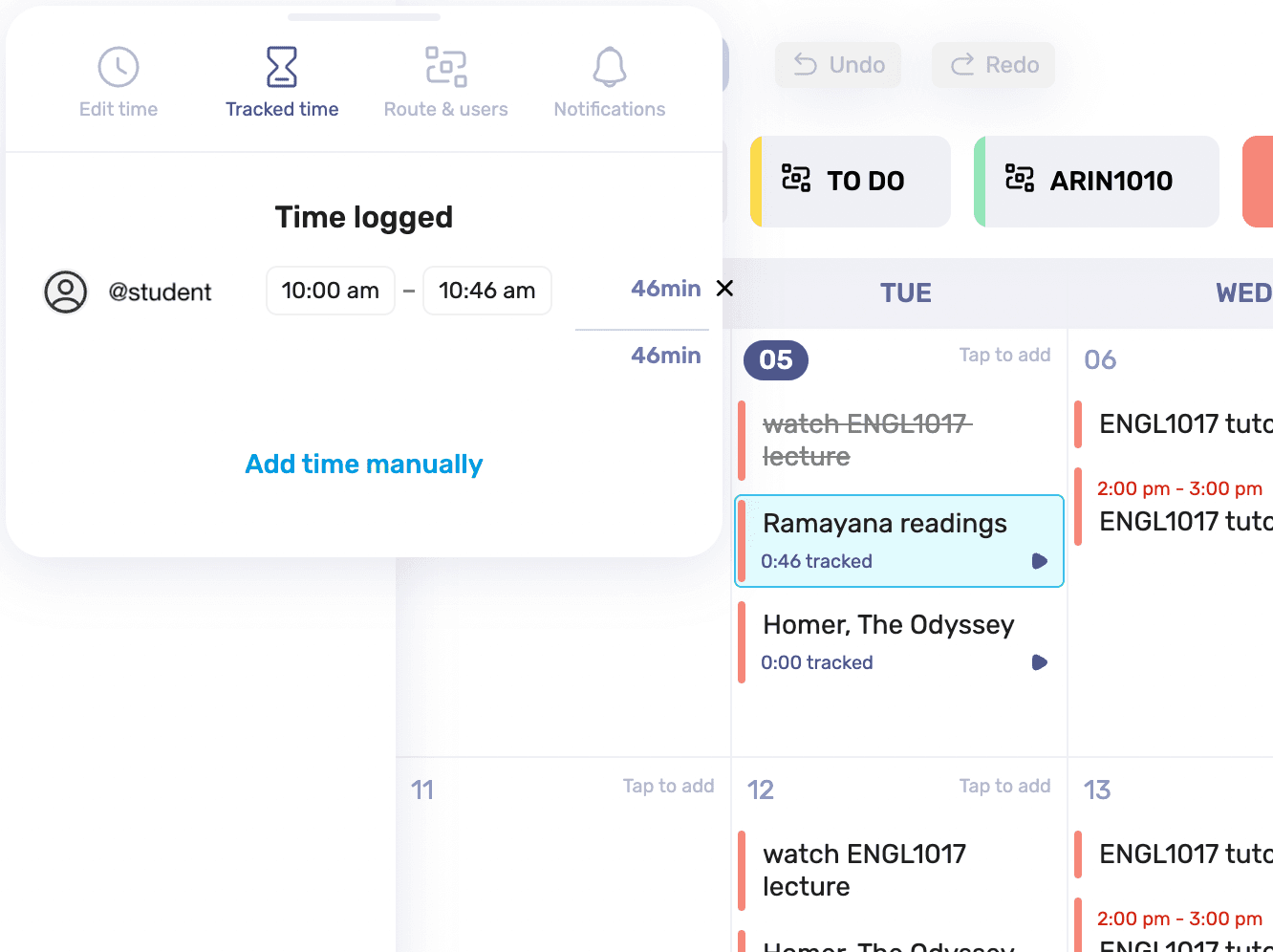Click the route icon on the ARIN1010 label

pyautogui.click(x=1023, y=180)
